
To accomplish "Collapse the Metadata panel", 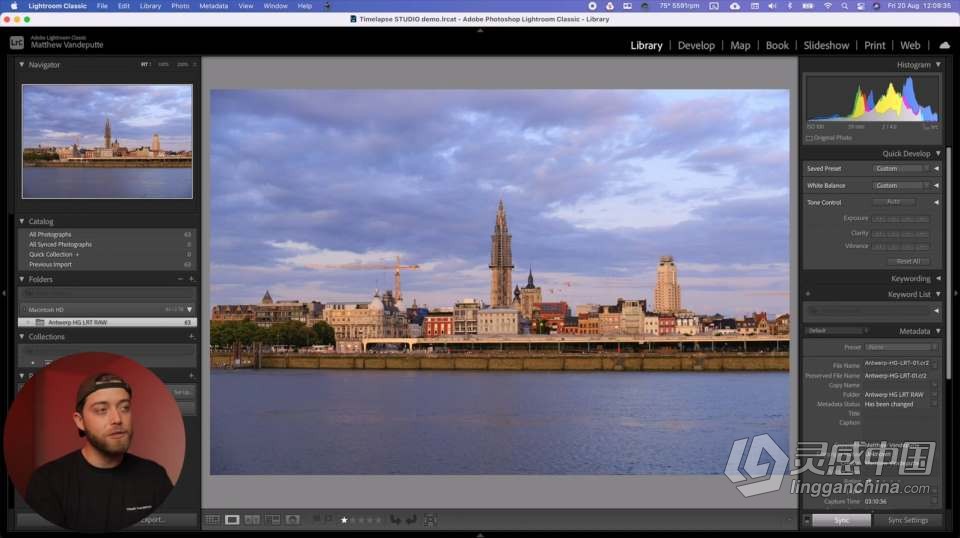I will pos(938,331).
